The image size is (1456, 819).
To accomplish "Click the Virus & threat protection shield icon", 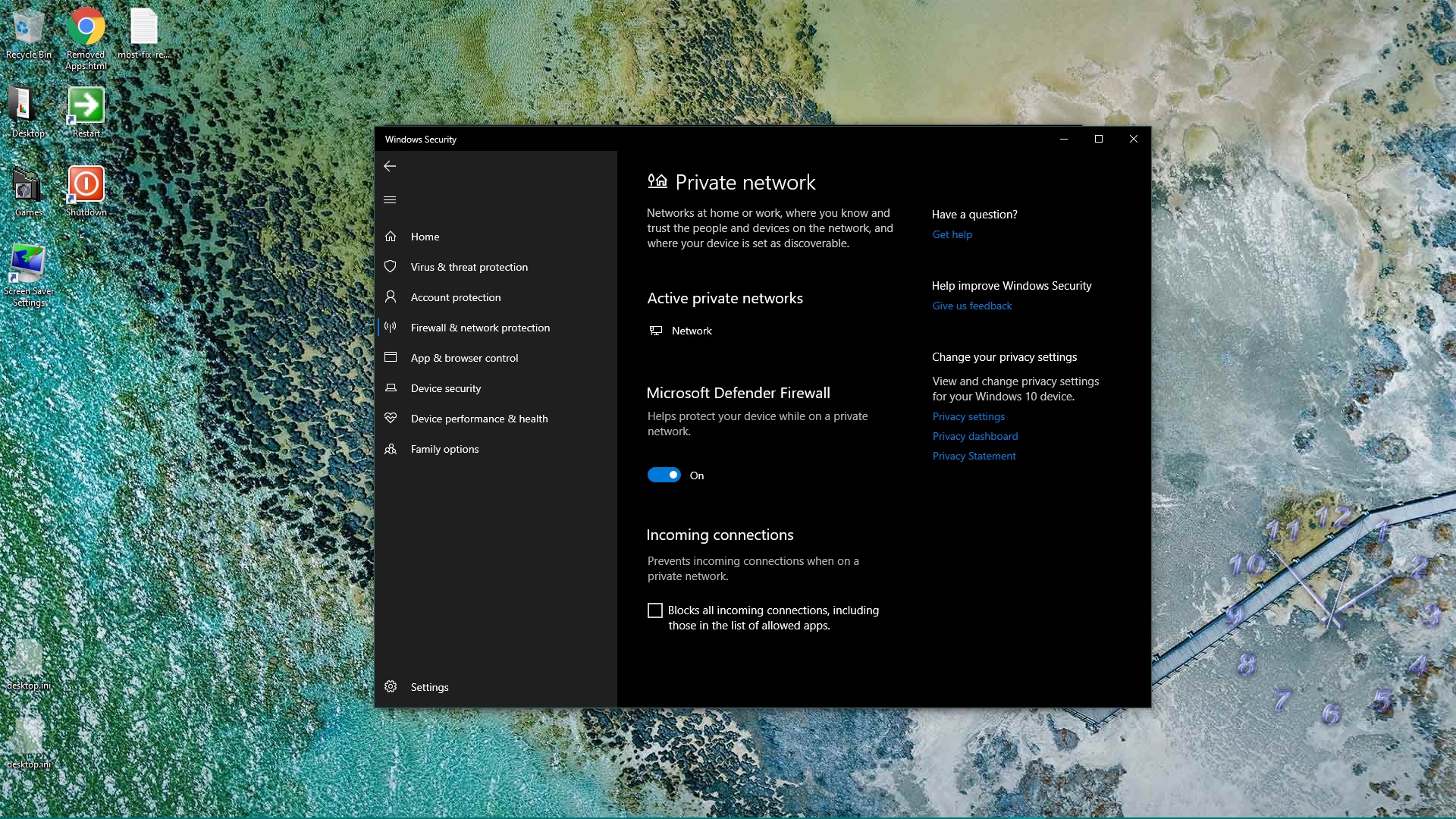I will tap(391, 267).
